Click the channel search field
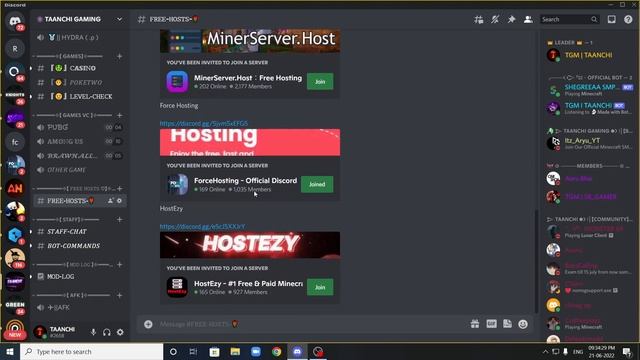640x360 pixels. [569, 19]
